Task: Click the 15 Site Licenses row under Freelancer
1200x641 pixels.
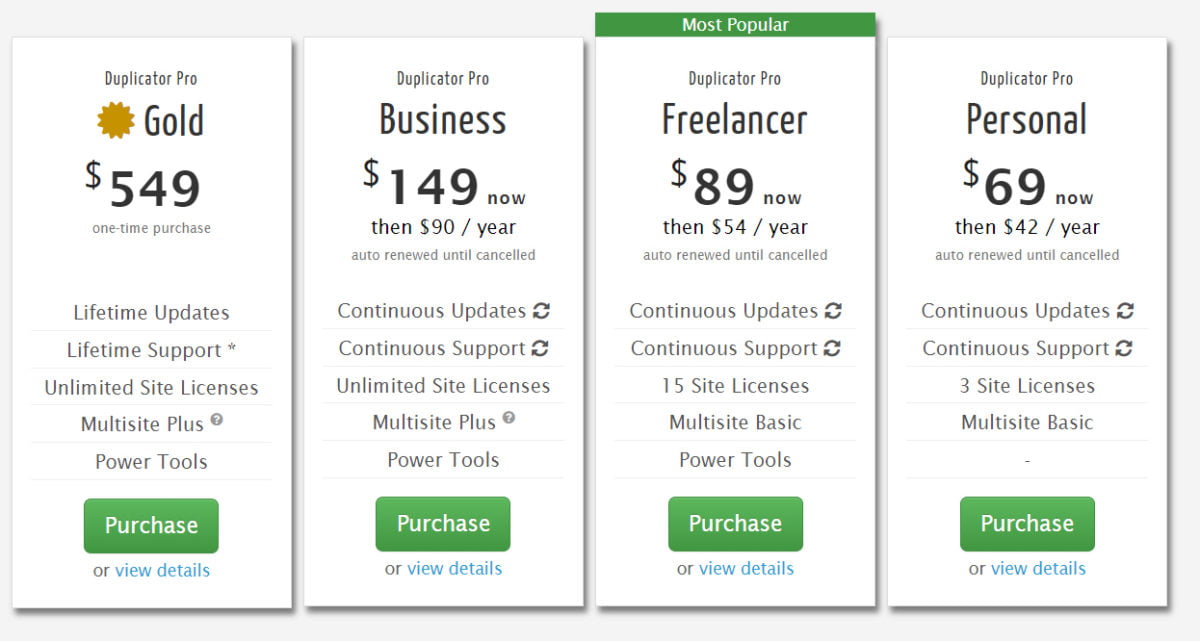Action: coord(735,385)
